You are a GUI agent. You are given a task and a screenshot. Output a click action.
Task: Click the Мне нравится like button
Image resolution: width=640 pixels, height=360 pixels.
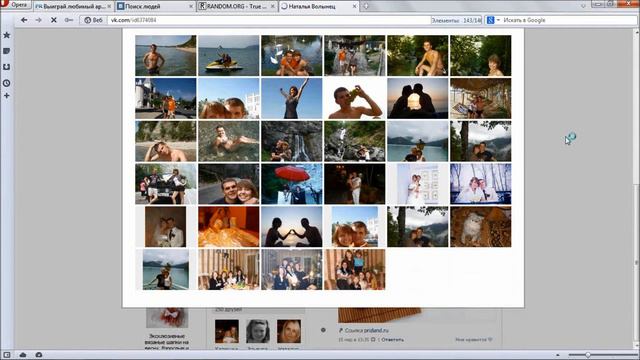(473, 340)
